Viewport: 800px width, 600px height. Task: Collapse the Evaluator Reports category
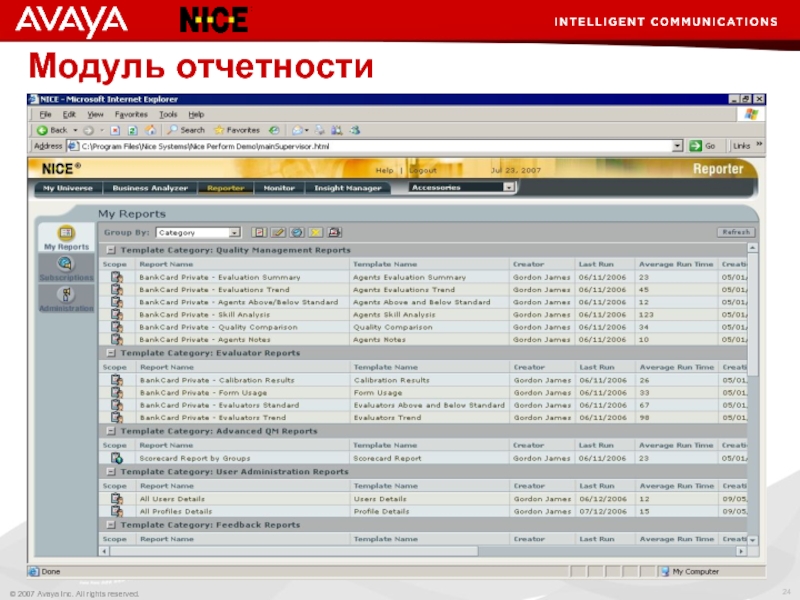click(112, 353)
